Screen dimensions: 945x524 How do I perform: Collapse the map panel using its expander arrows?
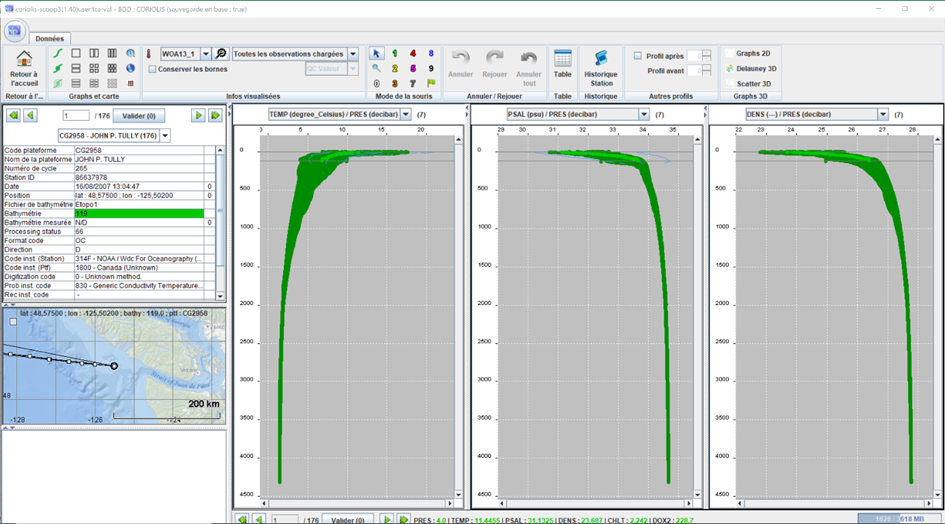(x=8, y=305)
